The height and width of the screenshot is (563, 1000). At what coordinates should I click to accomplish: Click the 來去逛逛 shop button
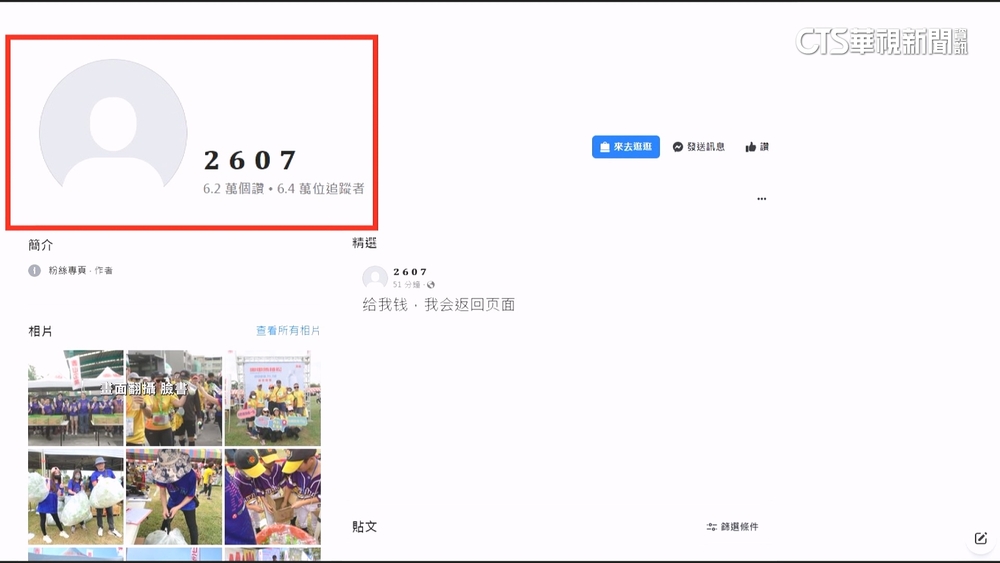[x=626, y=147]
